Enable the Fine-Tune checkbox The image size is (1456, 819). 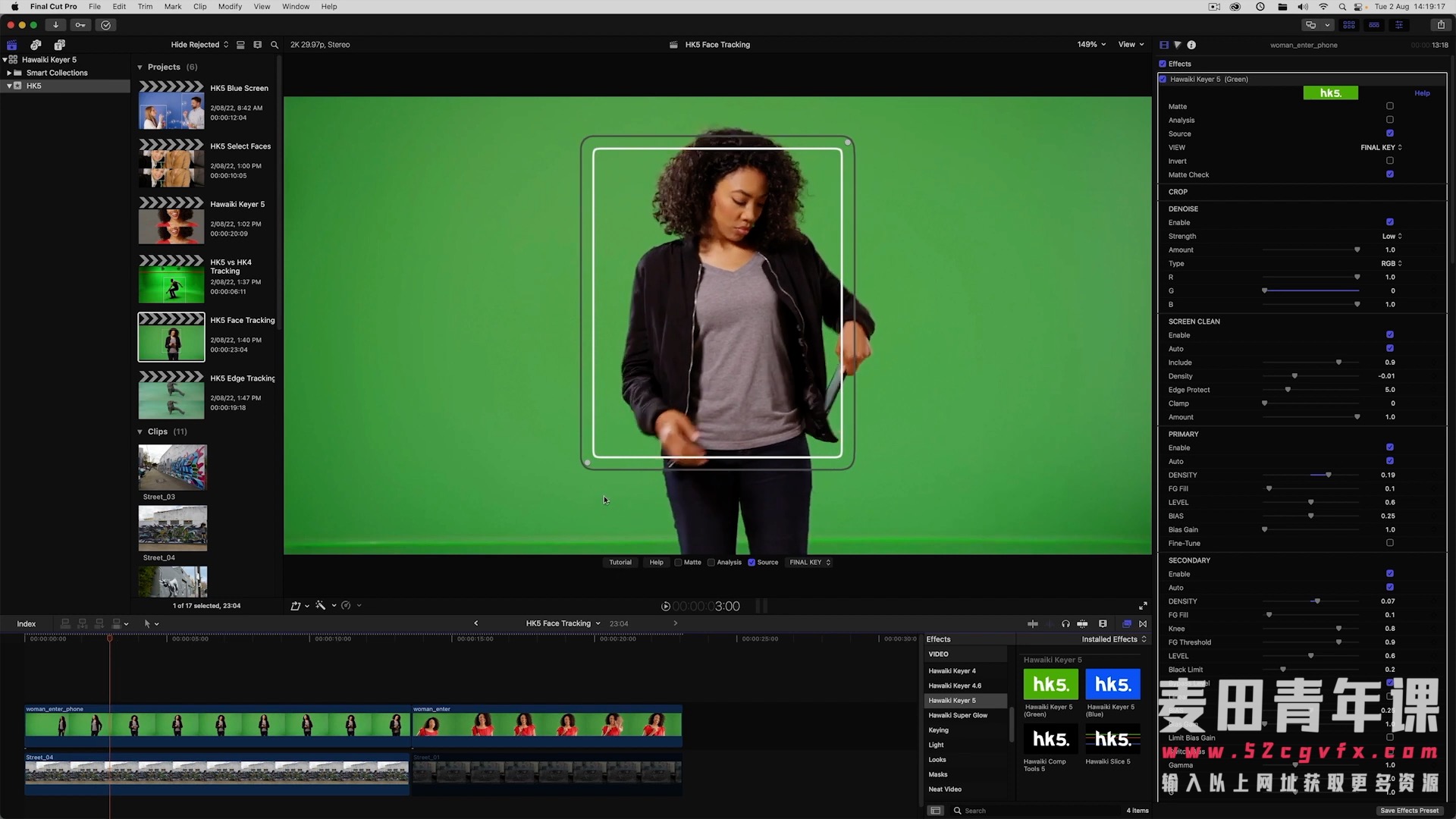[1390, 543]
